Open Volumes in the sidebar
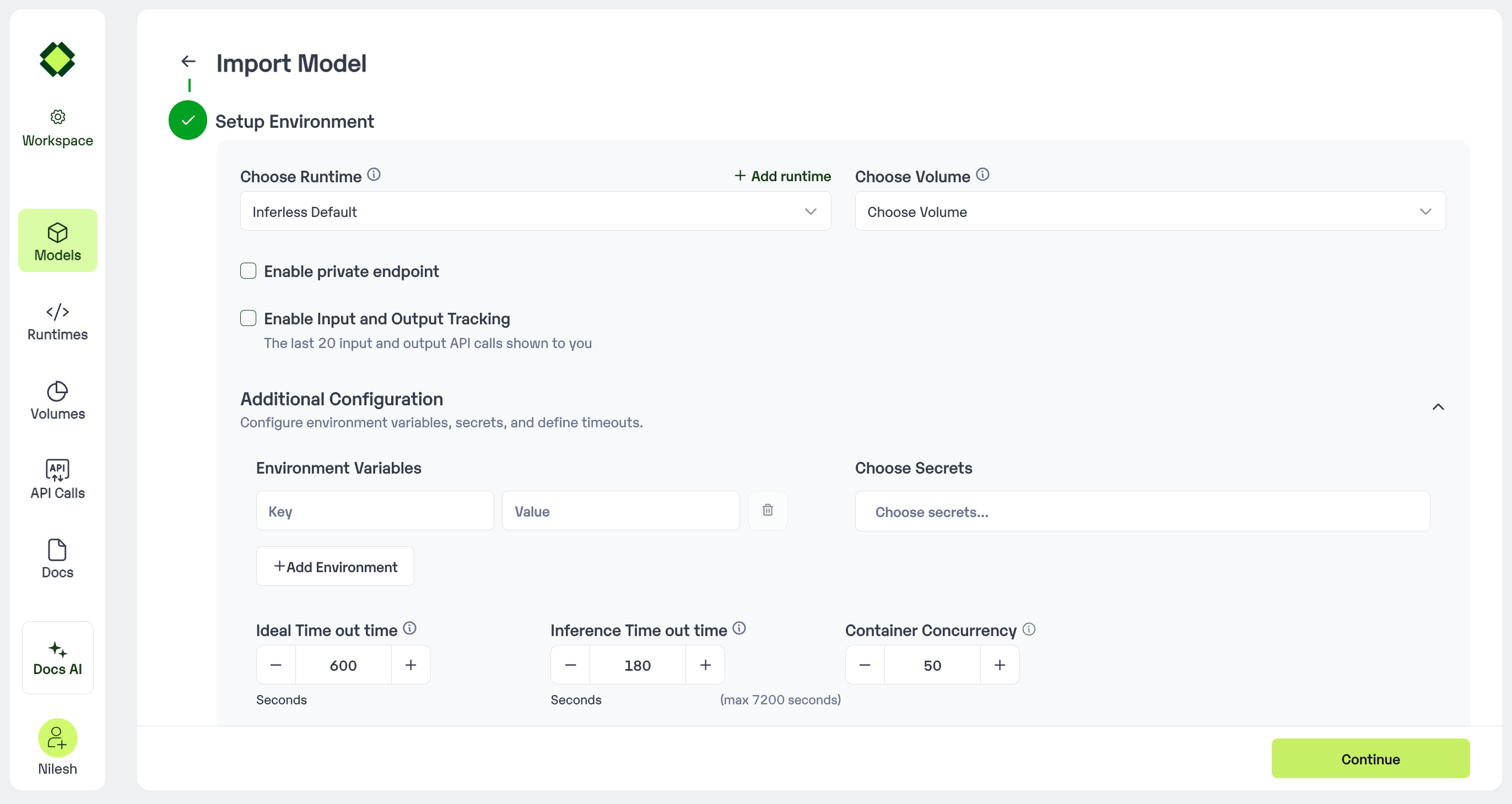This screenshot has height=804, width=1512. tap(57, 401)
